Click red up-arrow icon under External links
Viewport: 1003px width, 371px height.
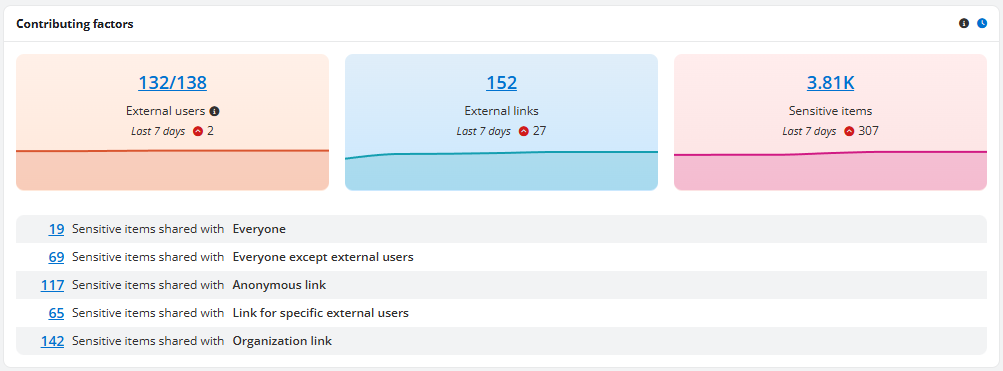coord(524,131)
